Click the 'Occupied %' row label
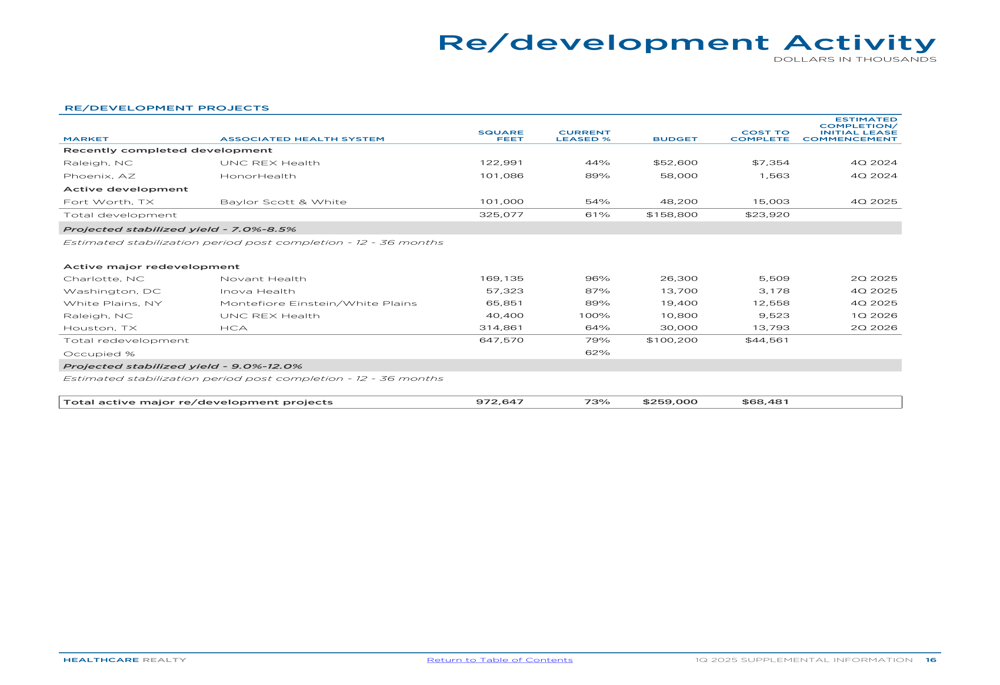1000x685 pixels. 99,354
